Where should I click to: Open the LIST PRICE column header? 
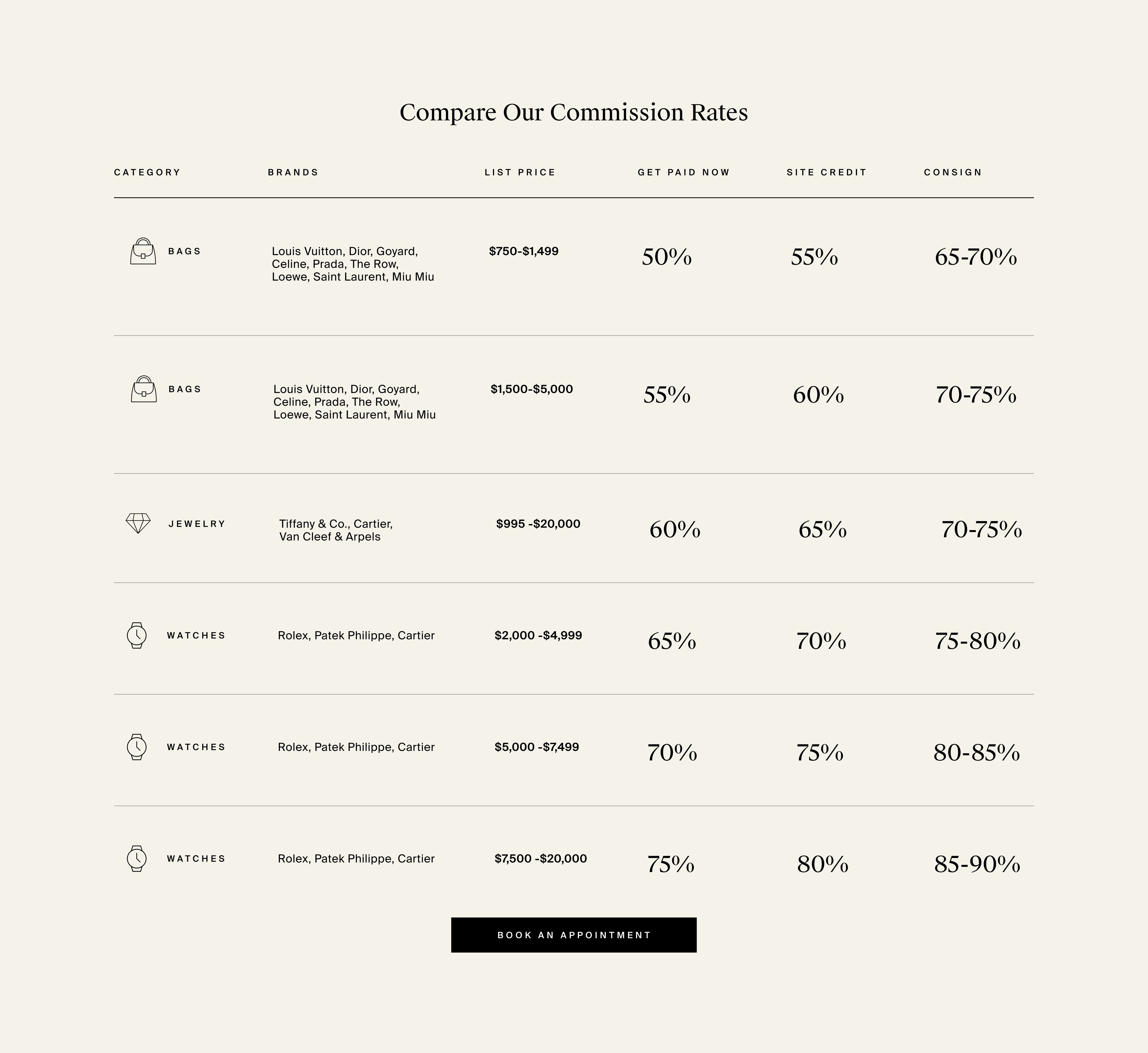(520, 172)
